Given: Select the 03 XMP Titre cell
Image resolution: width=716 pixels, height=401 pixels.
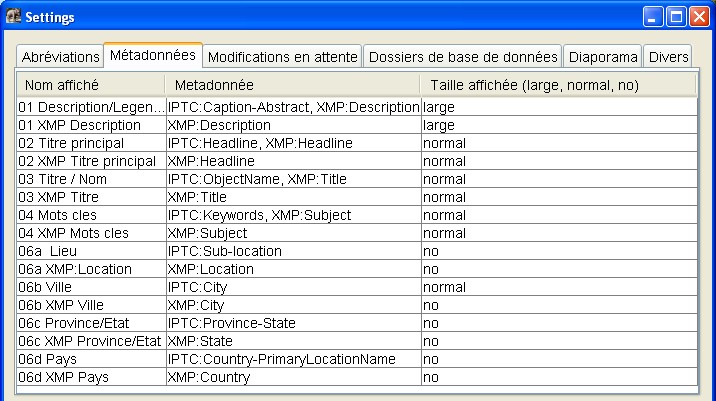Looking at the screenshot, I should 91,197.
